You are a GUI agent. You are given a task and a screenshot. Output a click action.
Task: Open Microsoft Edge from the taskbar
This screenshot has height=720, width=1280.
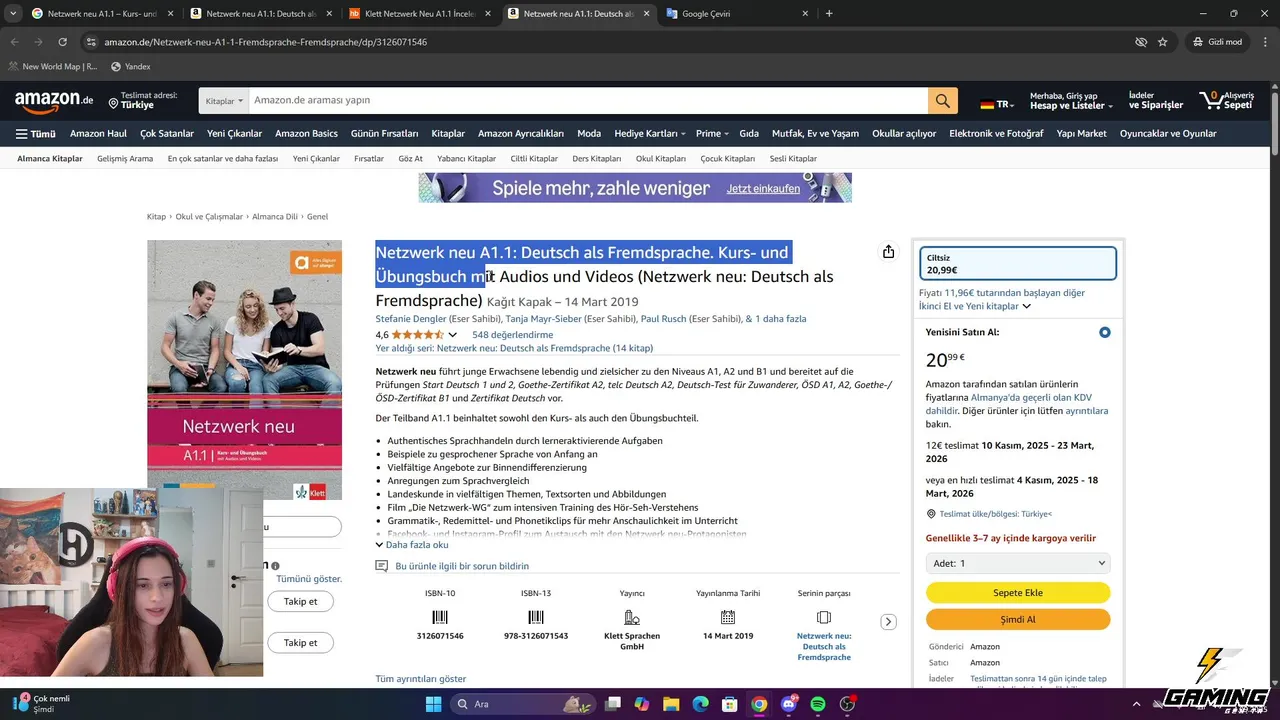(x=700, y=704)
